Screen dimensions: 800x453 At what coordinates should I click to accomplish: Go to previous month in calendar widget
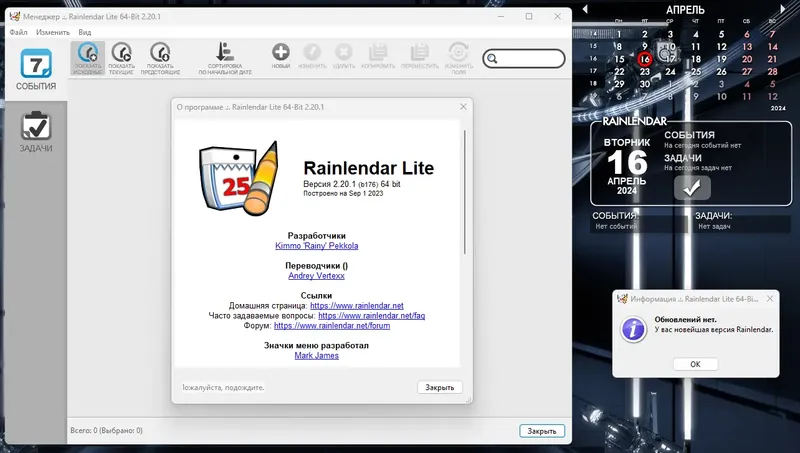(x=585, y=9)
